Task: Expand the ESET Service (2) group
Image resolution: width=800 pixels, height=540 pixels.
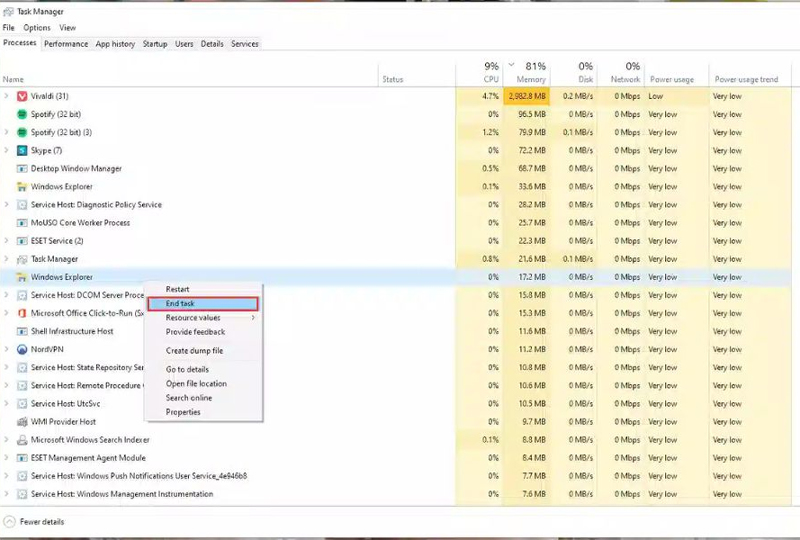Action: pyautogui.click(x=7, y=241)
